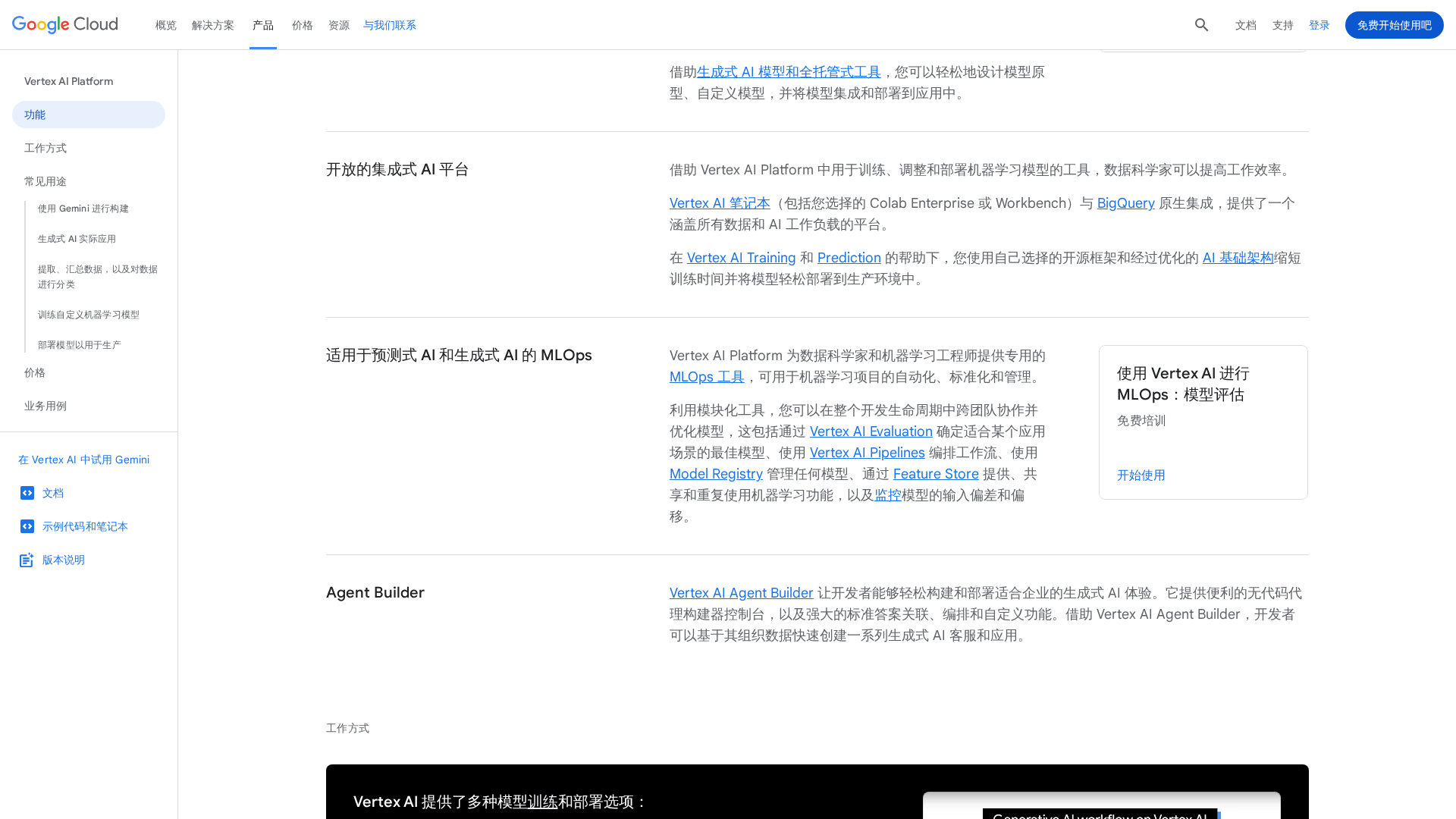The image size is (1456, 819).
Task: Select 工作方式 in the sidebar
Action: click(x=45, y=148)
